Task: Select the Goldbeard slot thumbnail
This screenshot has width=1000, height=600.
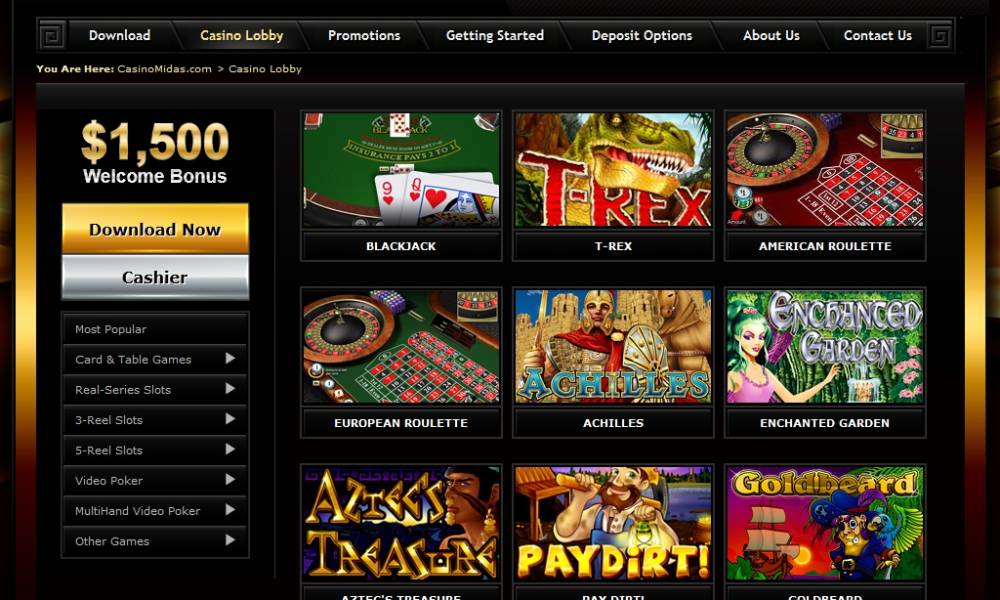Action: click(x=825, y=523)
